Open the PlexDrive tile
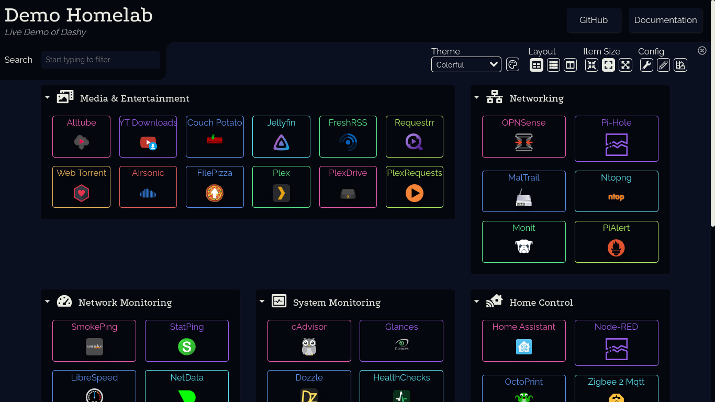Viewport: 715px width, 402px height. (x=348, y=187)
